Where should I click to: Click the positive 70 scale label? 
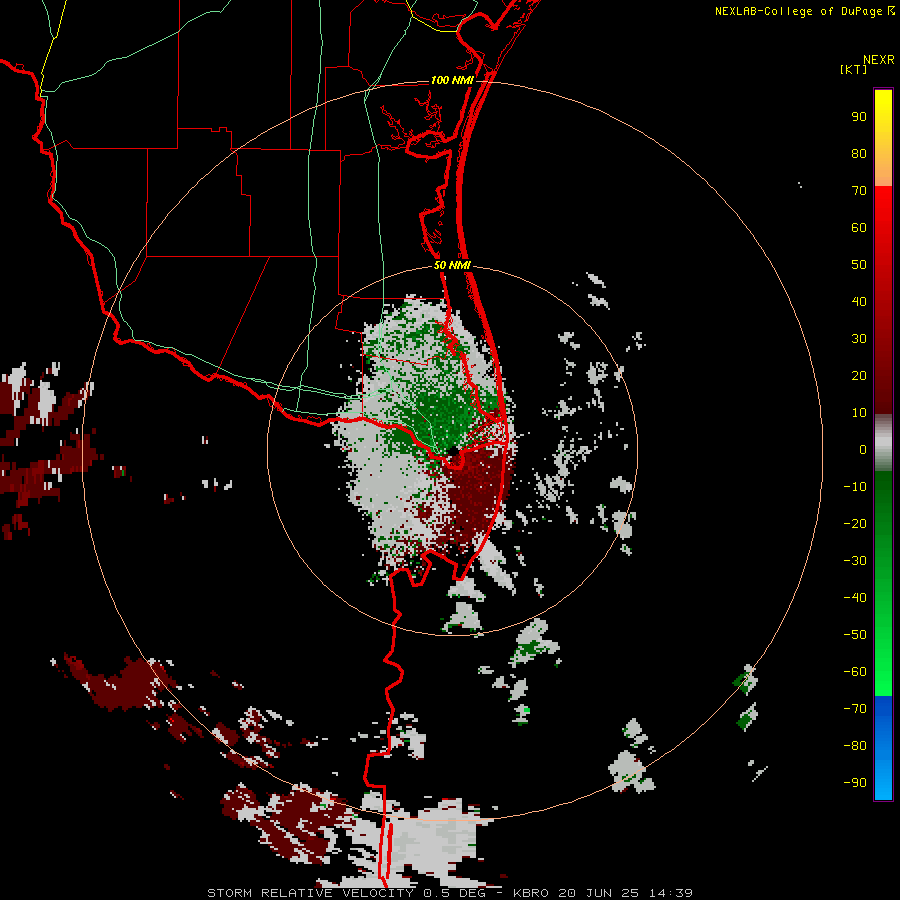pyautogui.click(x=859, y=191)
